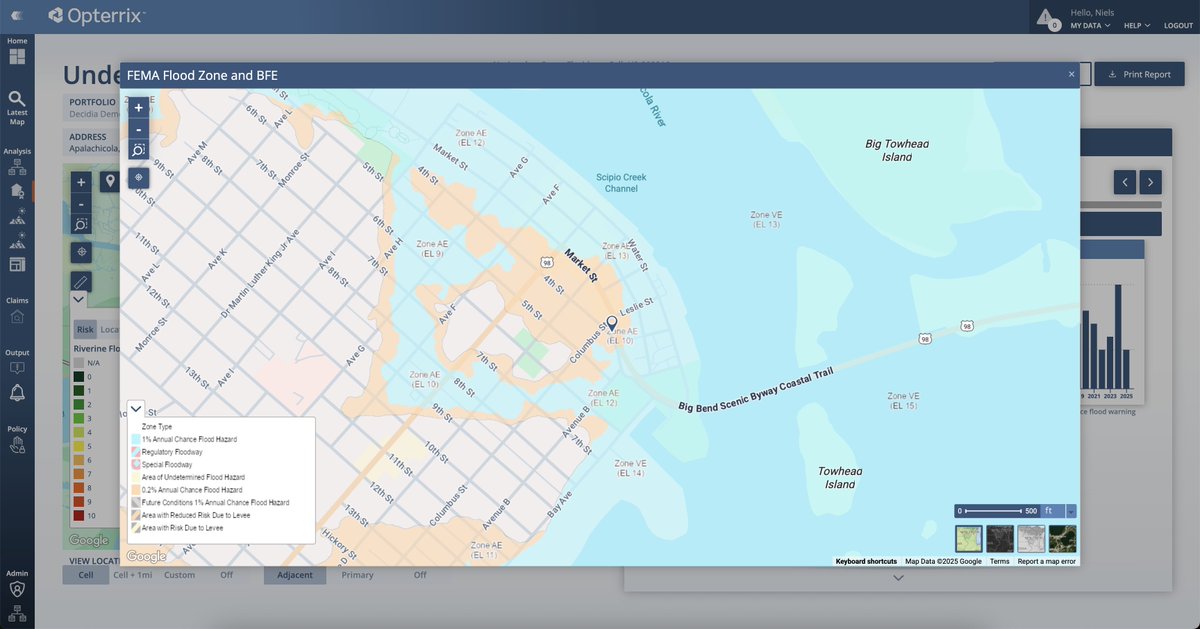Click the 0.2% Annual Chance Flood Hazard swatch
The height and width of the screenshot is (629, 1200).
[136, 490]
